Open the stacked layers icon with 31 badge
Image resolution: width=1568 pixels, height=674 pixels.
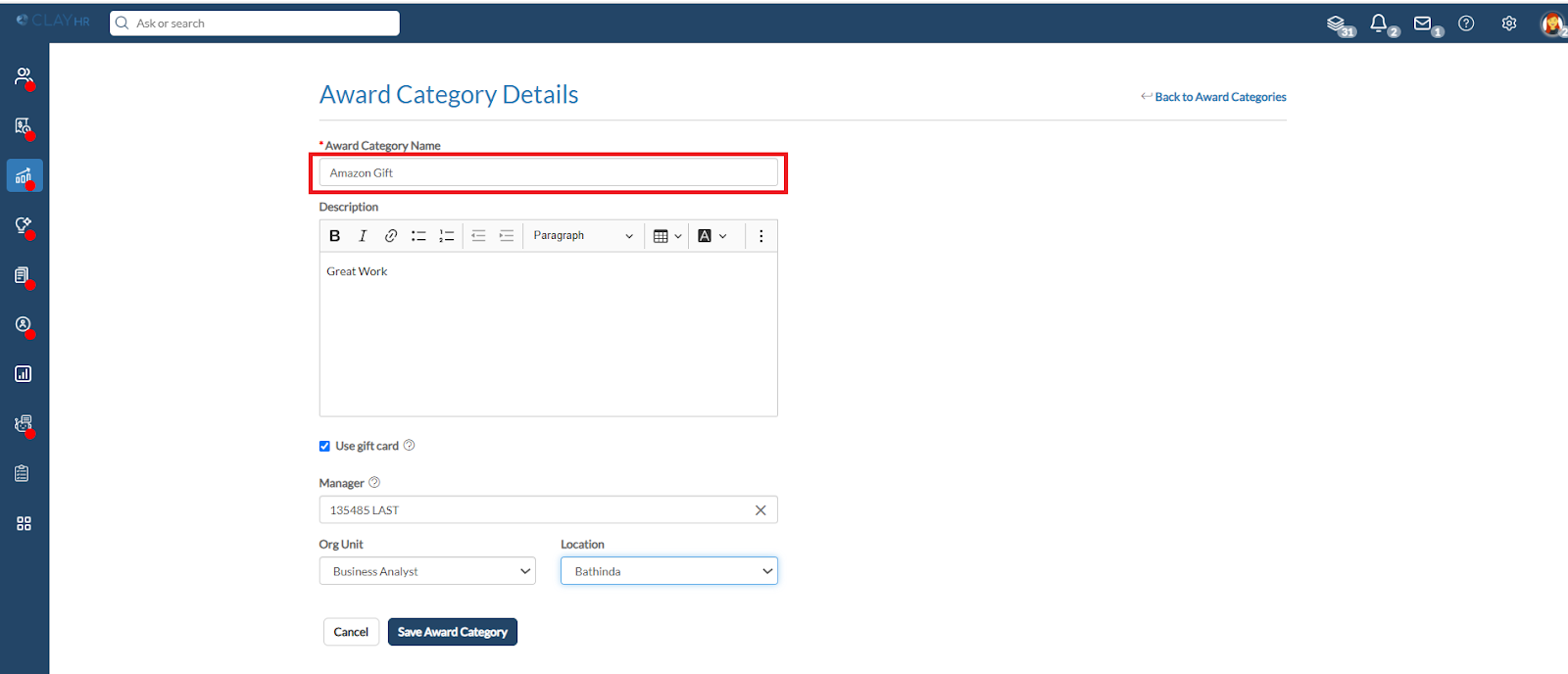click(x=1337, y=24)
